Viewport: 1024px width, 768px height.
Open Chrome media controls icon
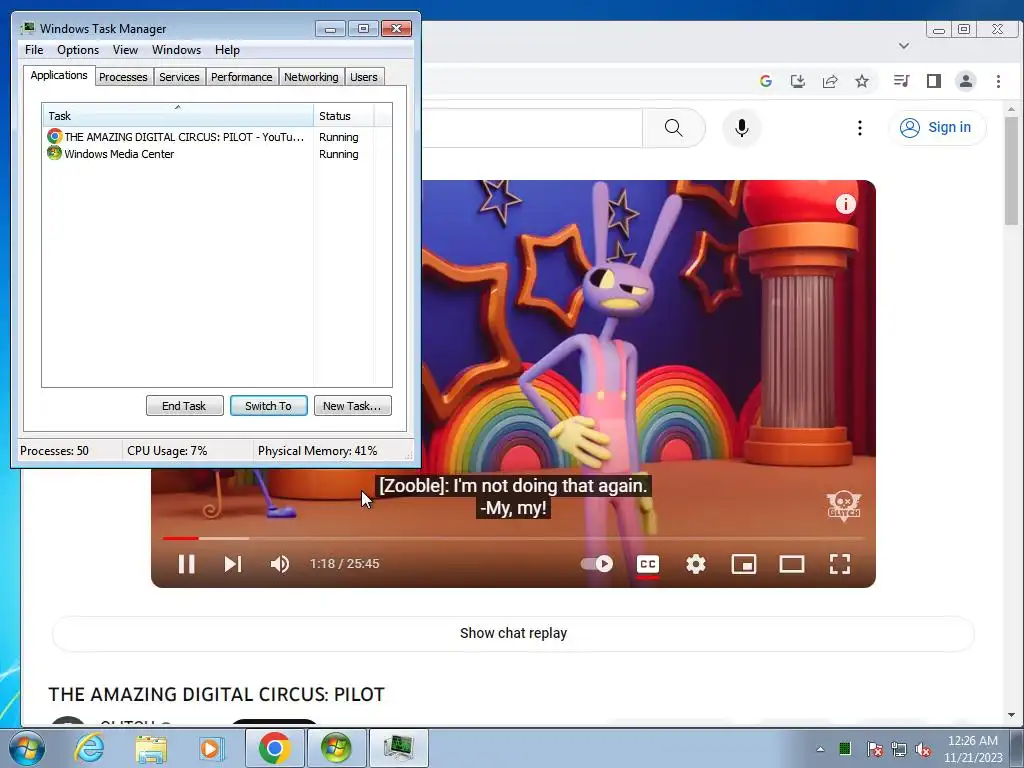[902, 81]
